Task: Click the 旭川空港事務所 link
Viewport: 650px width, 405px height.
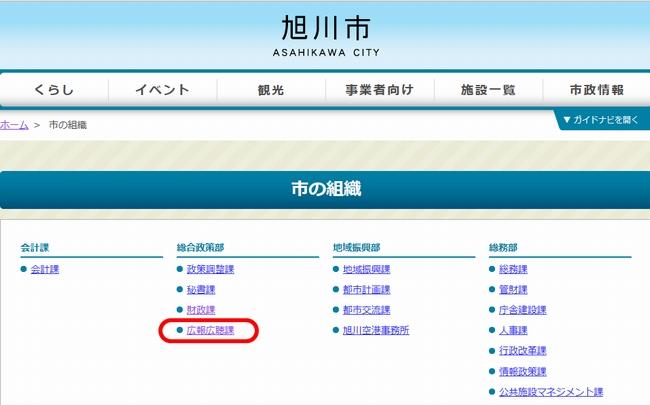Action: tap(375, 330)
